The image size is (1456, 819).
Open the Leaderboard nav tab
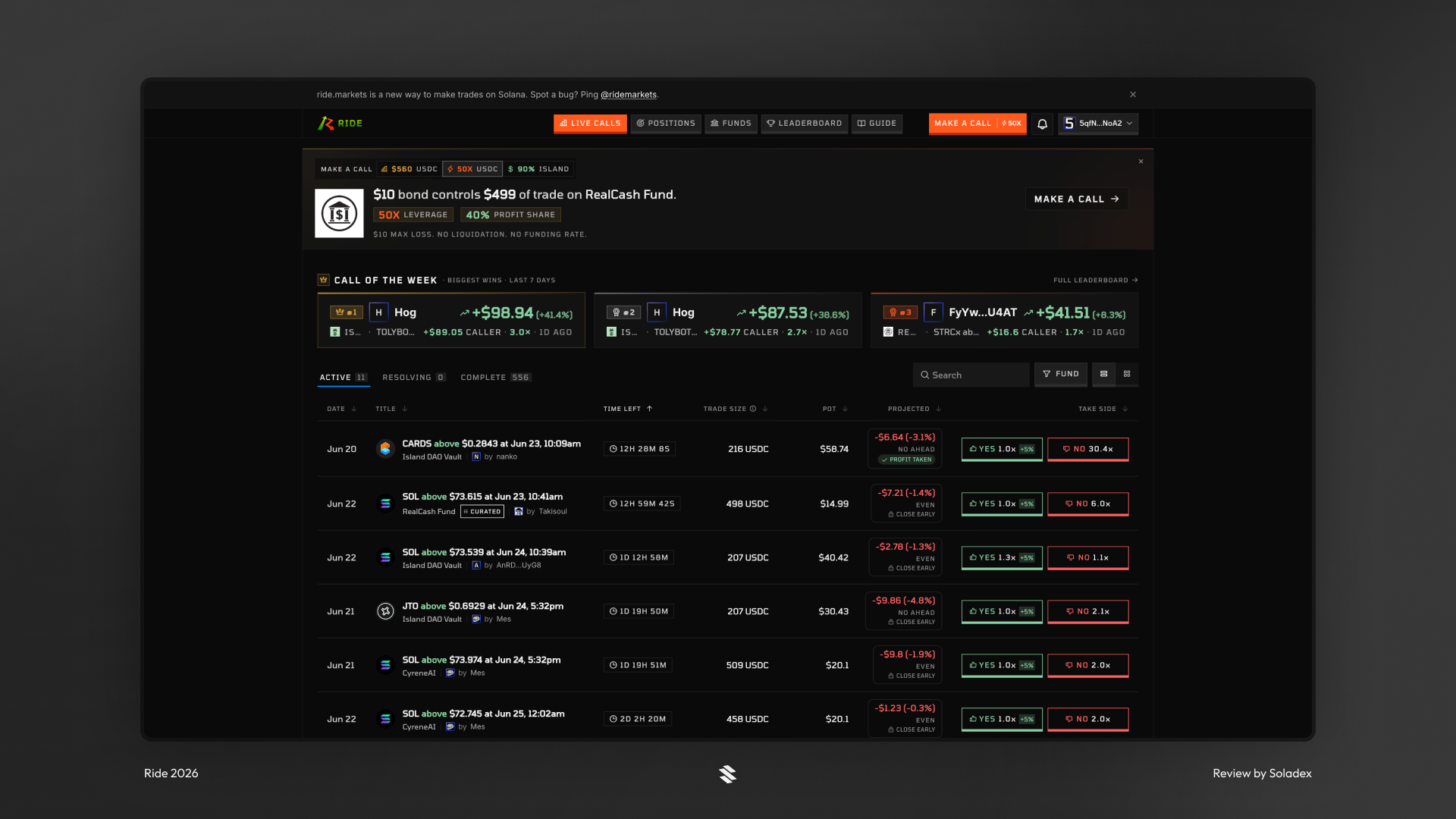click(805, 124)
